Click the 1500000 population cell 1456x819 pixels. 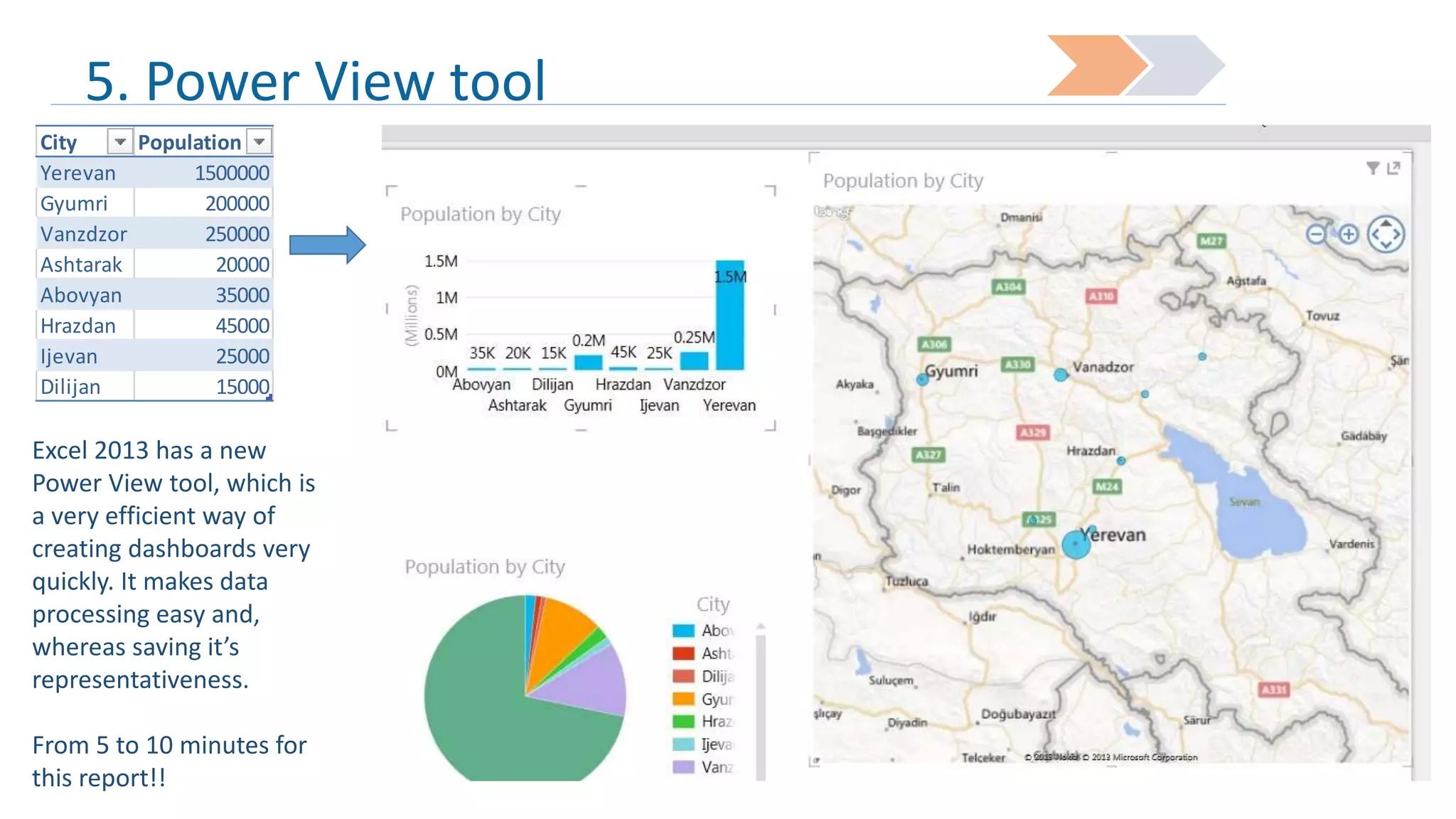pos(203,173)
